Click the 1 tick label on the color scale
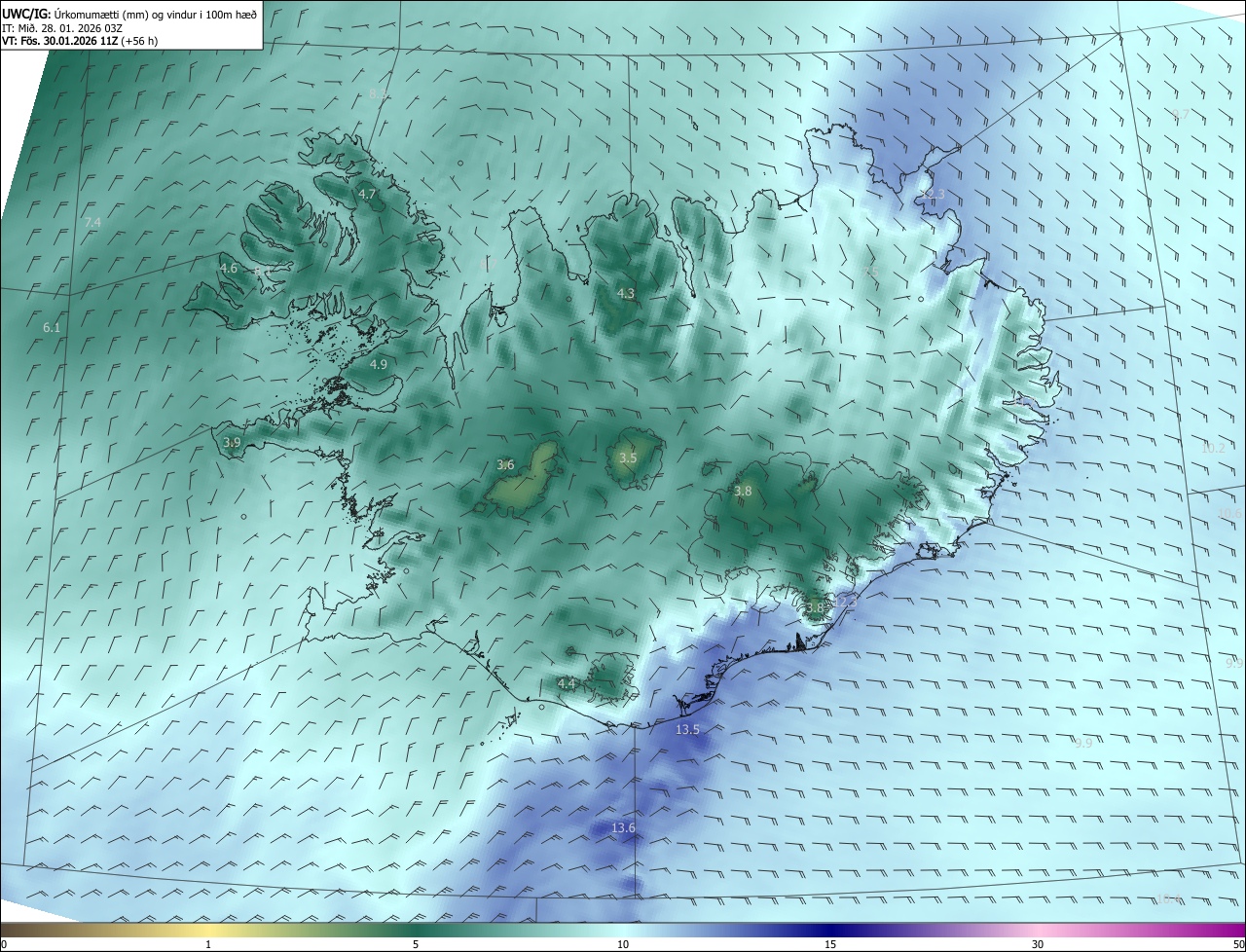The image size is (1246, 952). point(208,944)
